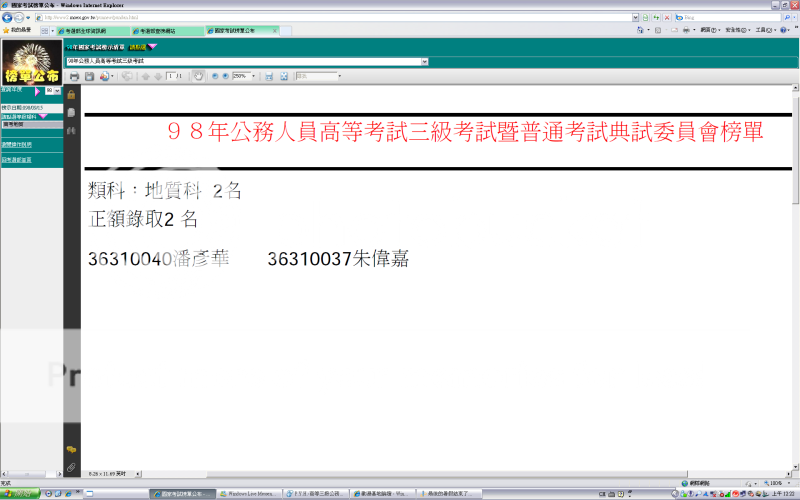The width and height of the screenshot is (800, 500).
Task: Go to previous PDF page
Action: click(x=146, y=76)
